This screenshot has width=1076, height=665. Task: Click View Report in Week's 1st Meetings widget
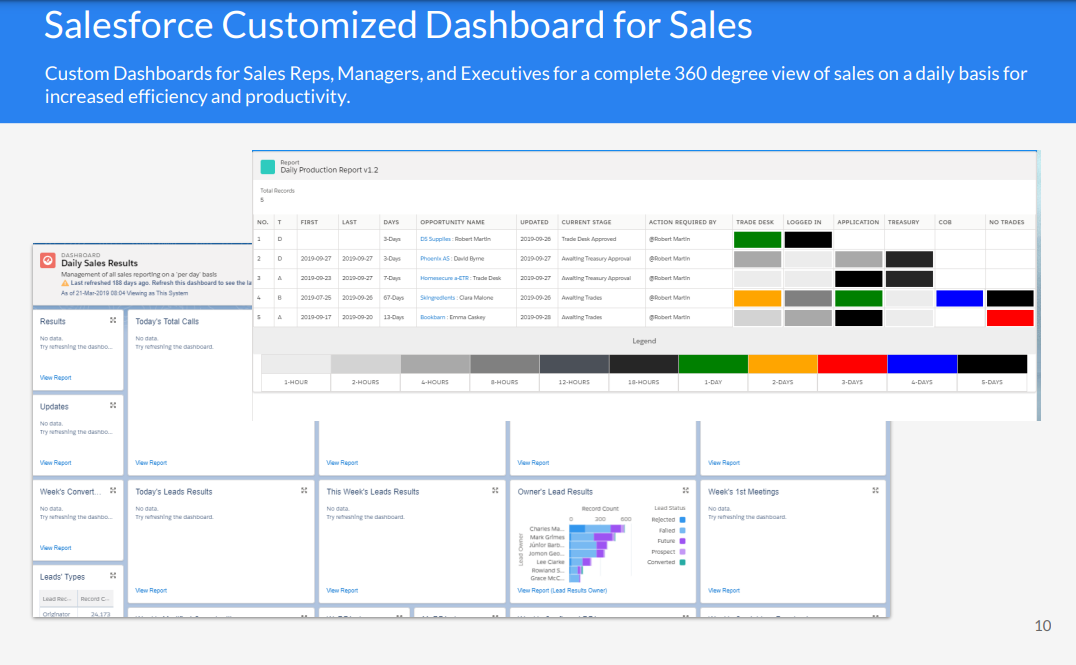coord(724,590)
